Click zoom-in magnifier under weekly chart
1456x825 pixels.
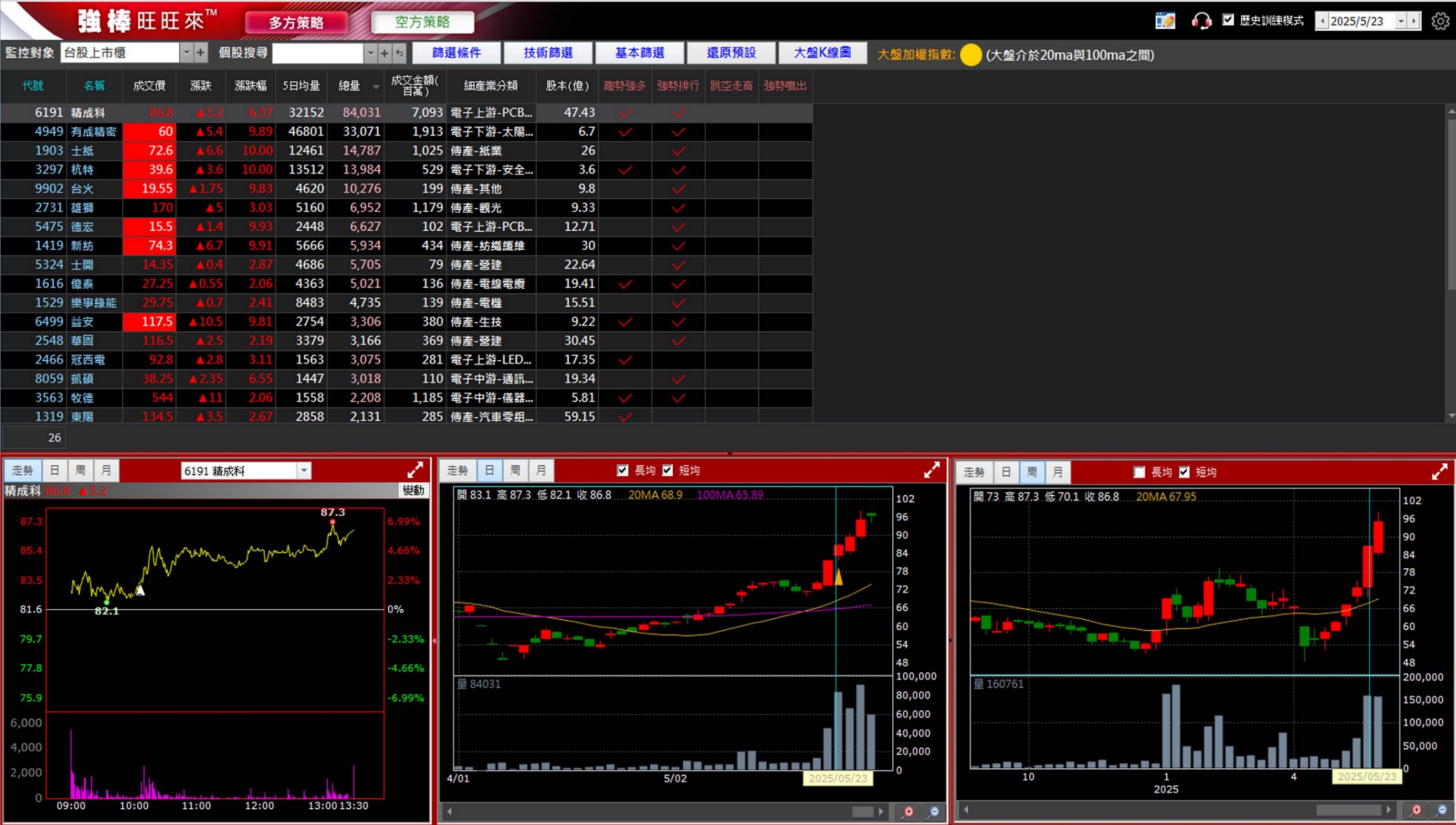point(1416,810)
